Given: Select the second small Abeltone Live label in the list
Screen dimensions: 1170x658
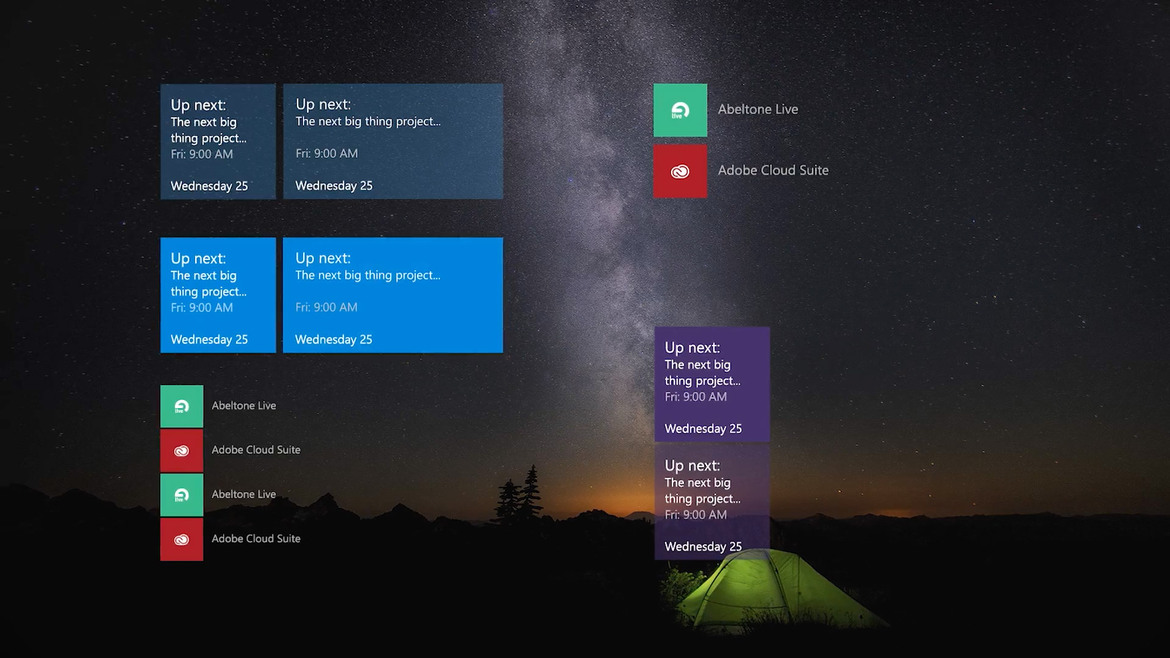Looking at the screenshot, I should click(x=243, y=494).
